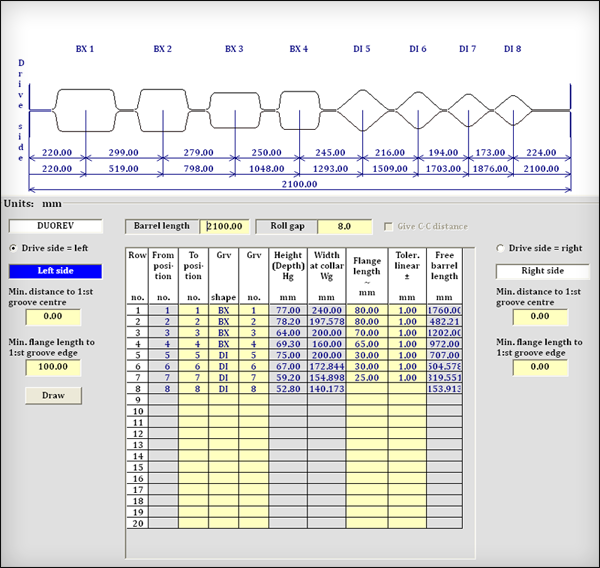Screen dimensions: 600x568
Task: Click the 'Free barrel length' column header
Action: (444, 276)
